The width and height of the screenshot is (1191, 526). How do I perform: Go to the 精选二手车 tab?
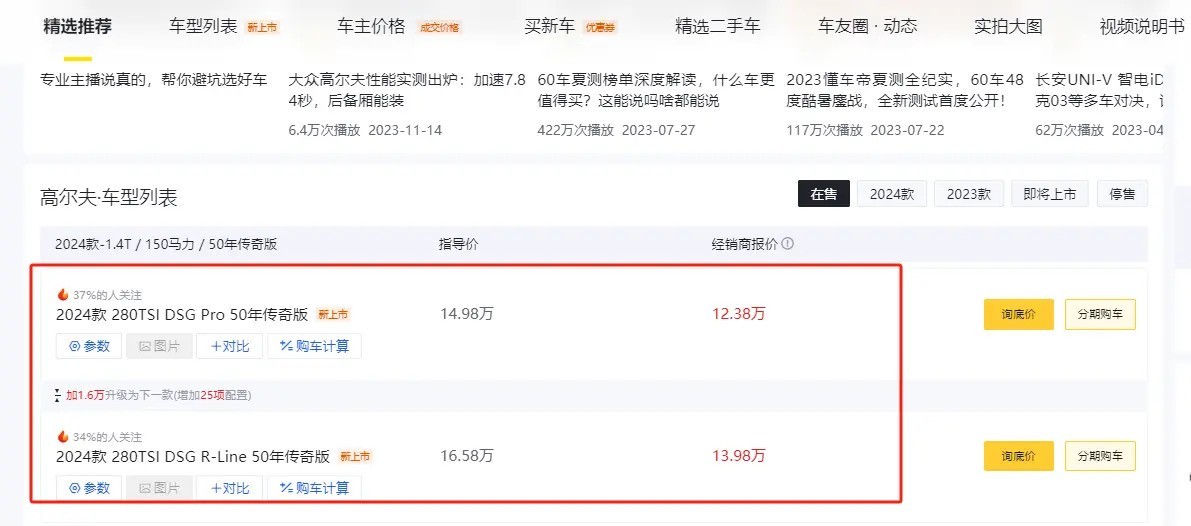point(719,27)
